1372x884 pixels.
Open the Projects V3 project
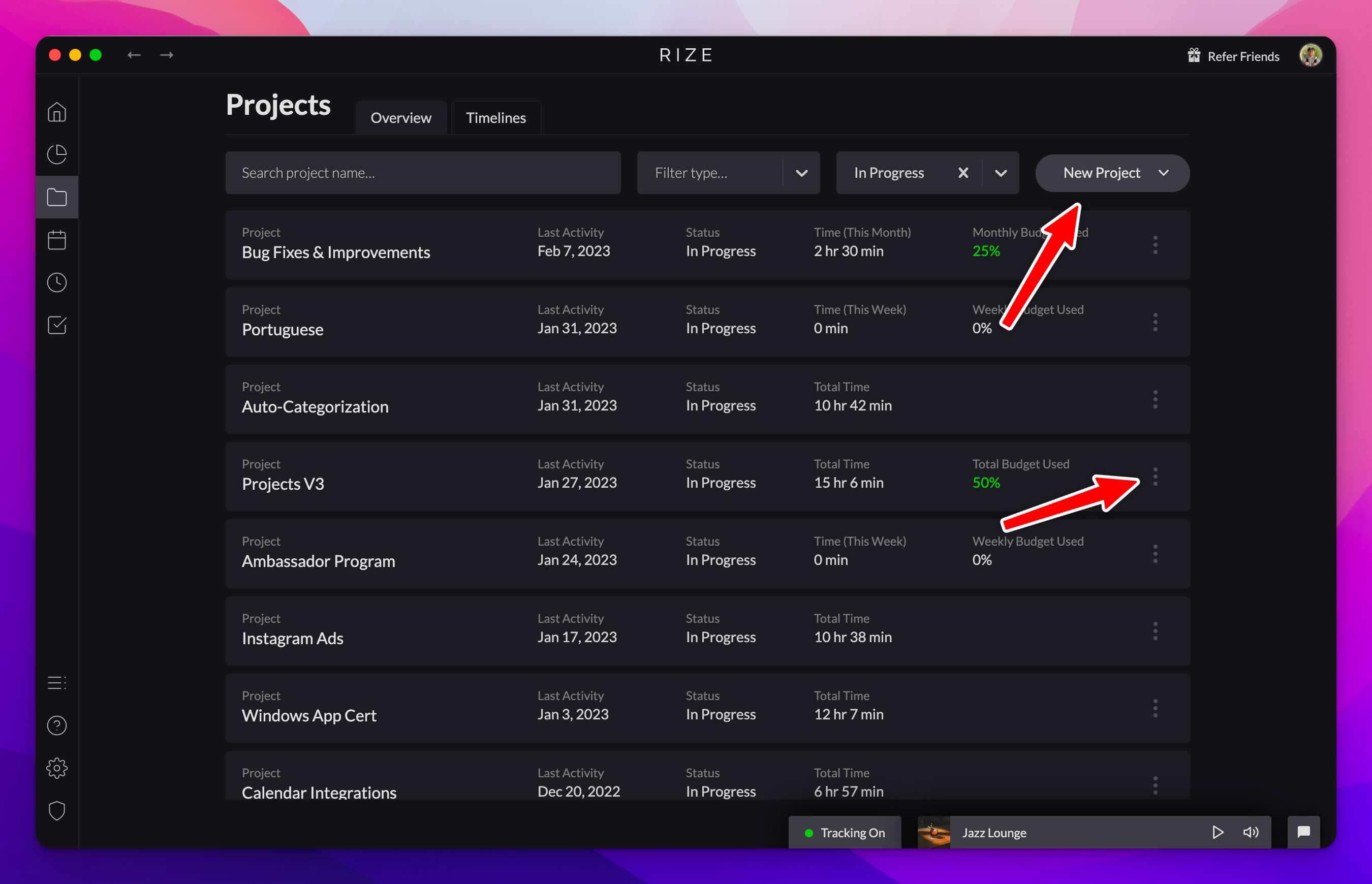(x=283, y=484)
